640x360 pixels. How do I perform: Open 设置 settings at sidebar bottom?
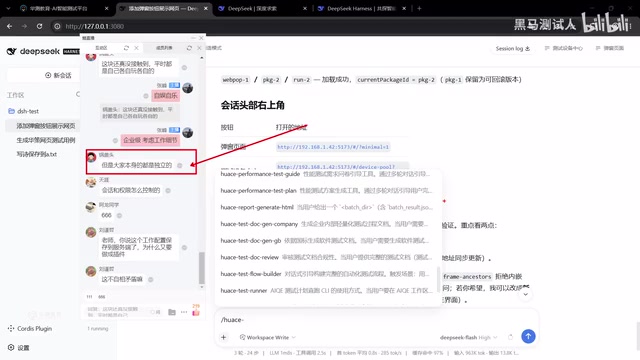coord(19,348)
